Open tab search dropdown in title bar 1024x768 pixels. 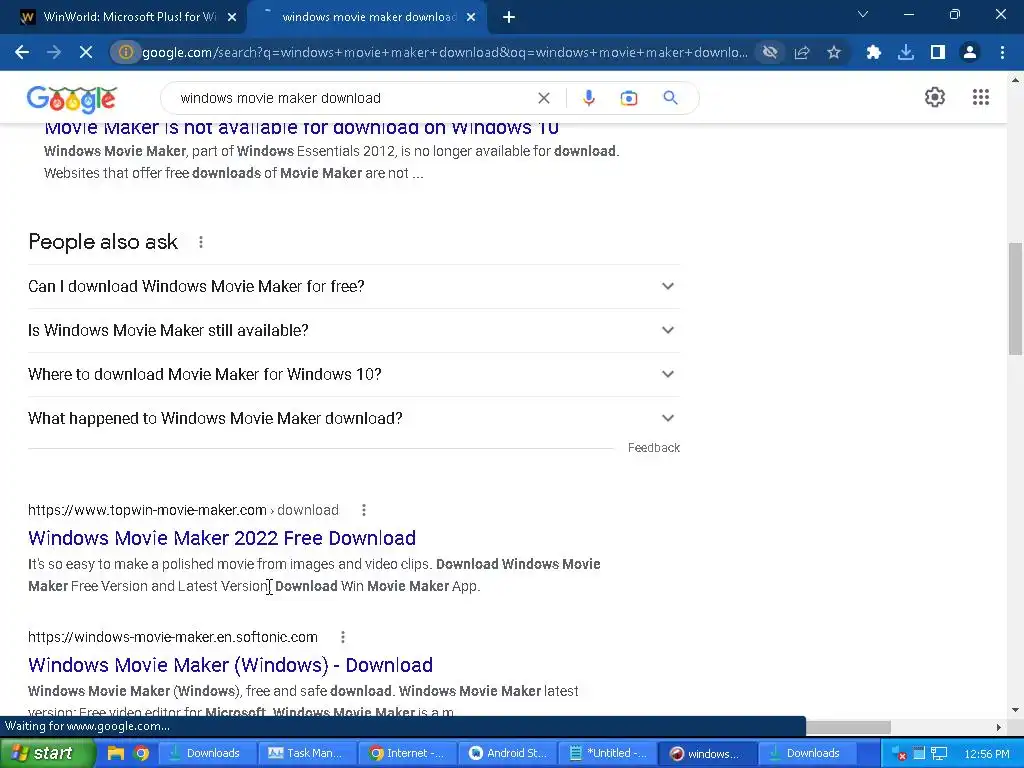click(863, 14)
